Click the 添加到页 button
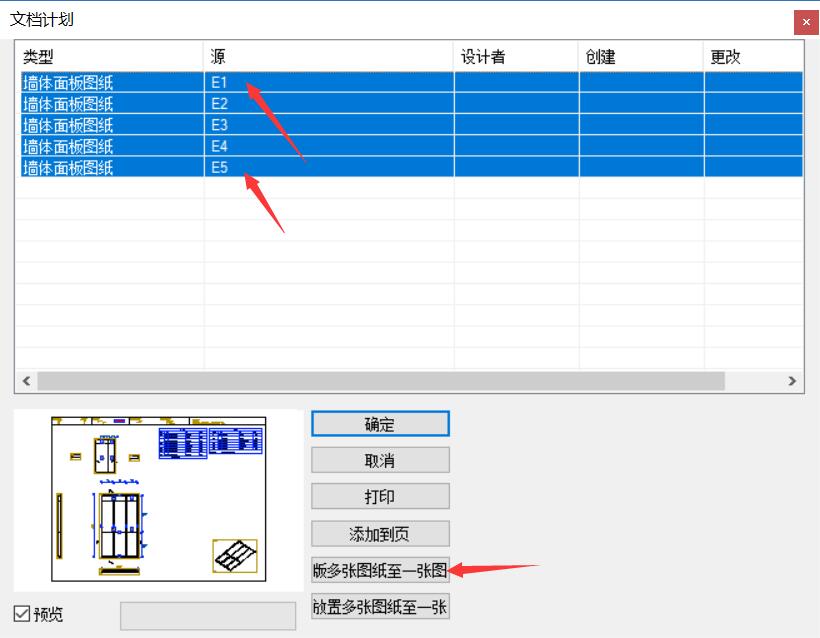Viewport: 820px width, 638px height. point(380,533)
